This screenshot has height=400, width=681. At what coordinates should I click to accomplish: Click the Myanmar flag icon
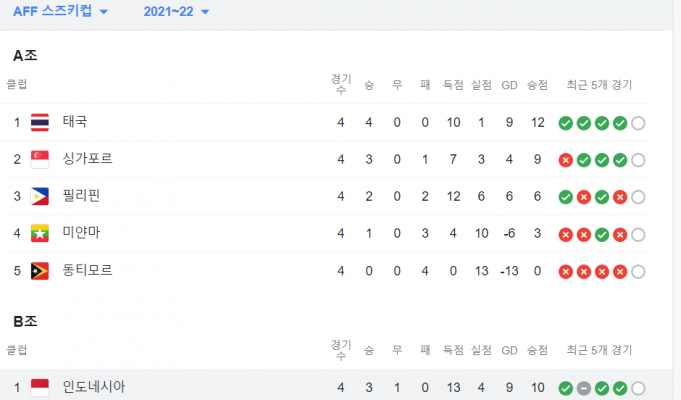pyautogui.click(x=40, y=233)
